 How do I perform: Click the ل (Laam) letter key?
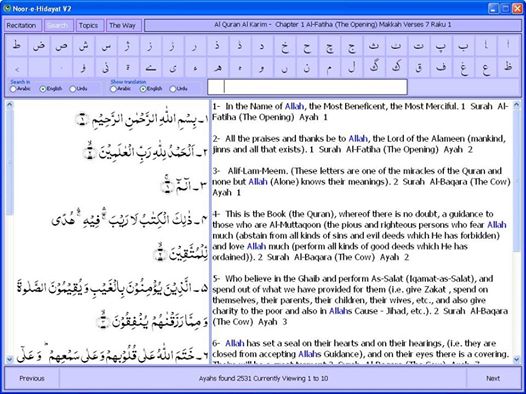(351, 67)
